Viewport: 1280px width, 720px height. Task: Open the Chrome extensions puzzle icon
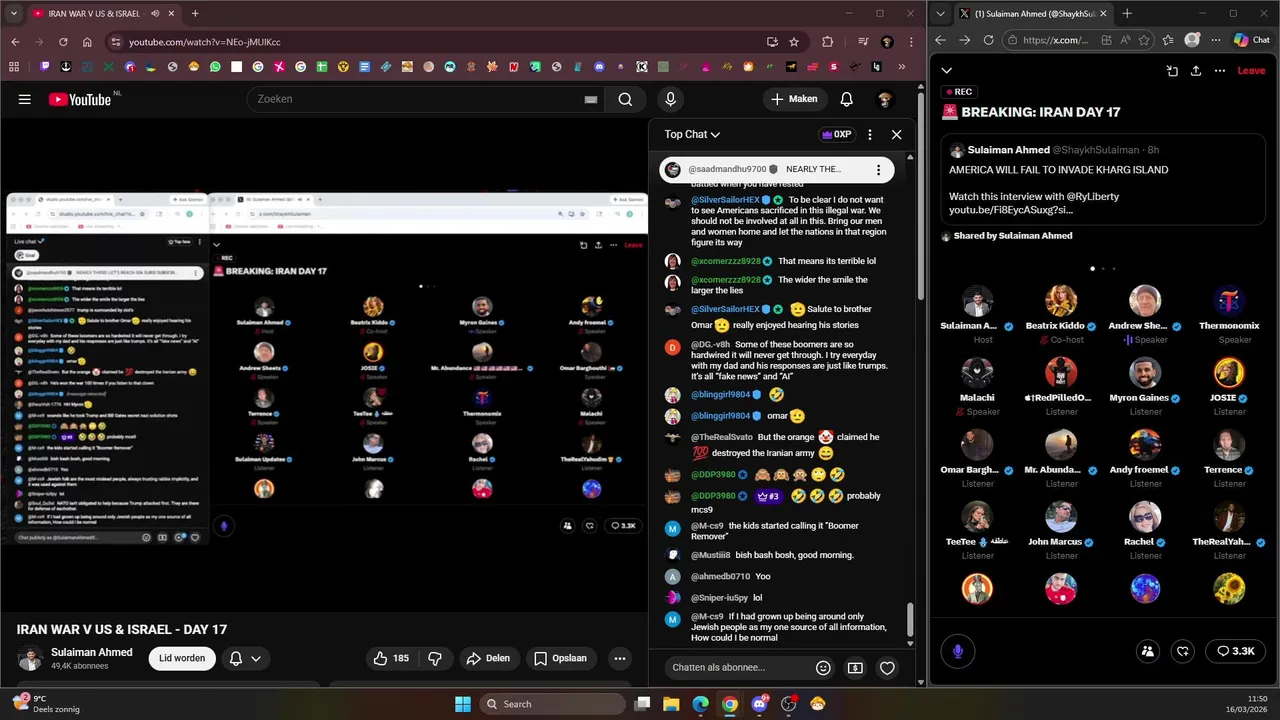pyautogui.click(x=827, y=42)
